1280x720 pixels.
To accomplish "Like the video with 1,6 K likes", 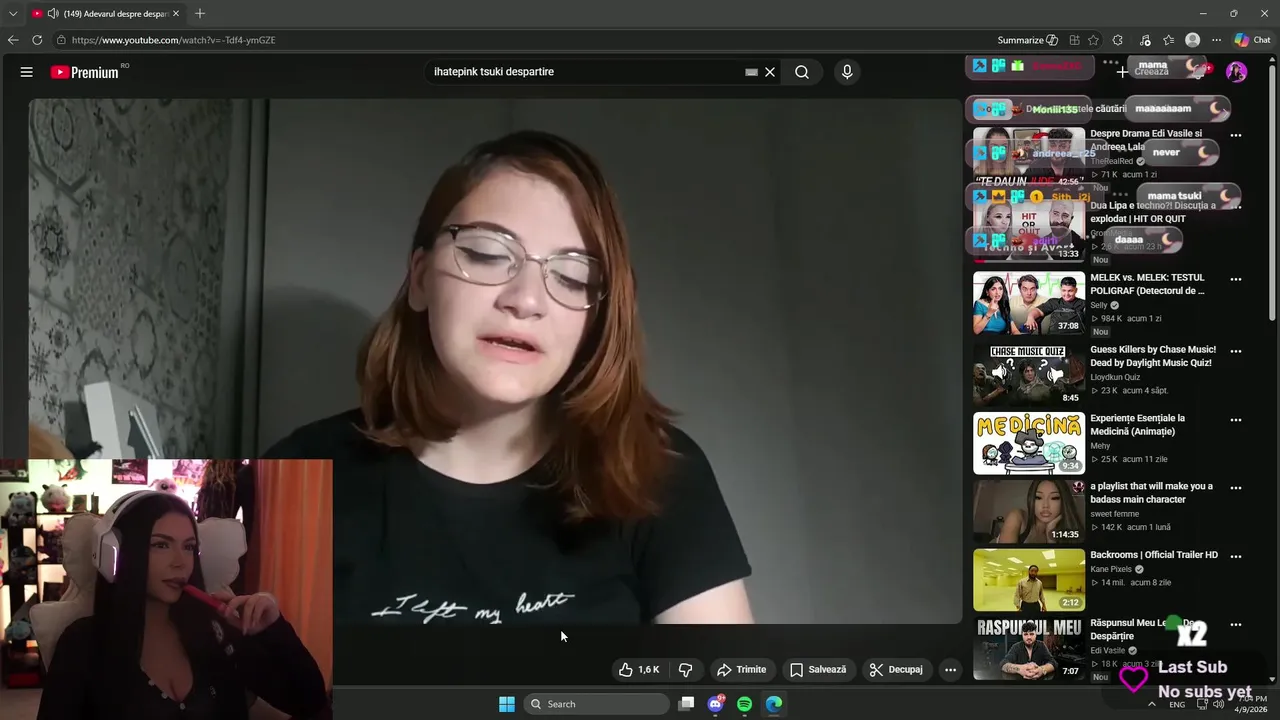I will point(639,670).
